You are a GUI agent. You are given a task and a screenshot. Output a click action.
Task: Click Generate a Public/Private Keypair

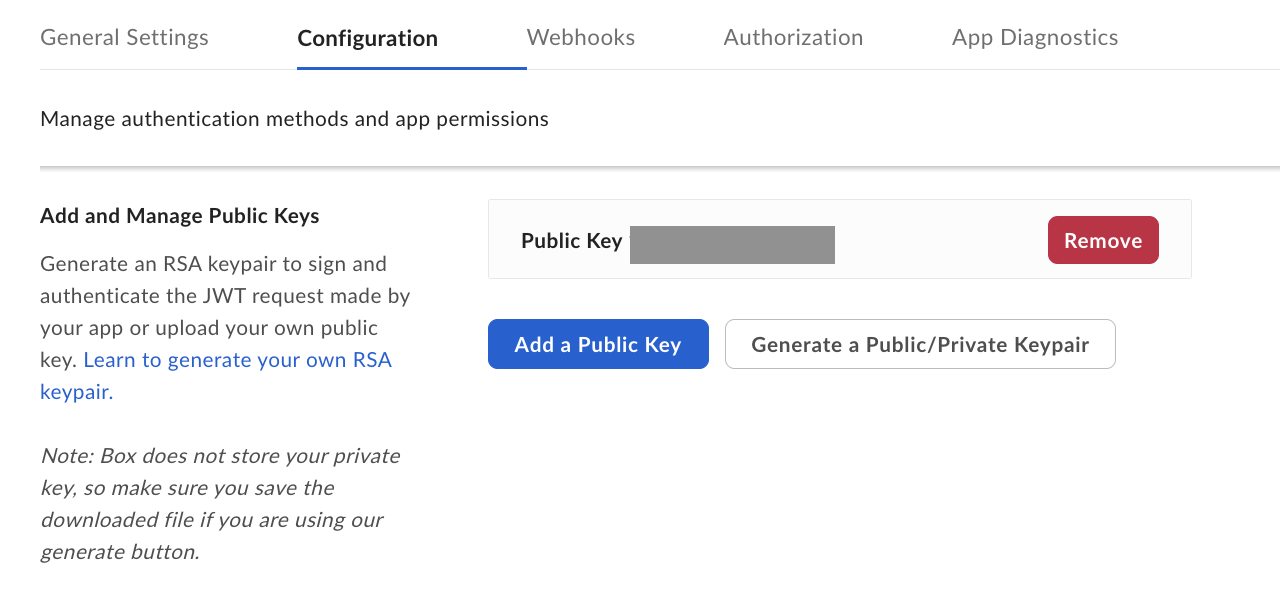(x=920, y=343)
